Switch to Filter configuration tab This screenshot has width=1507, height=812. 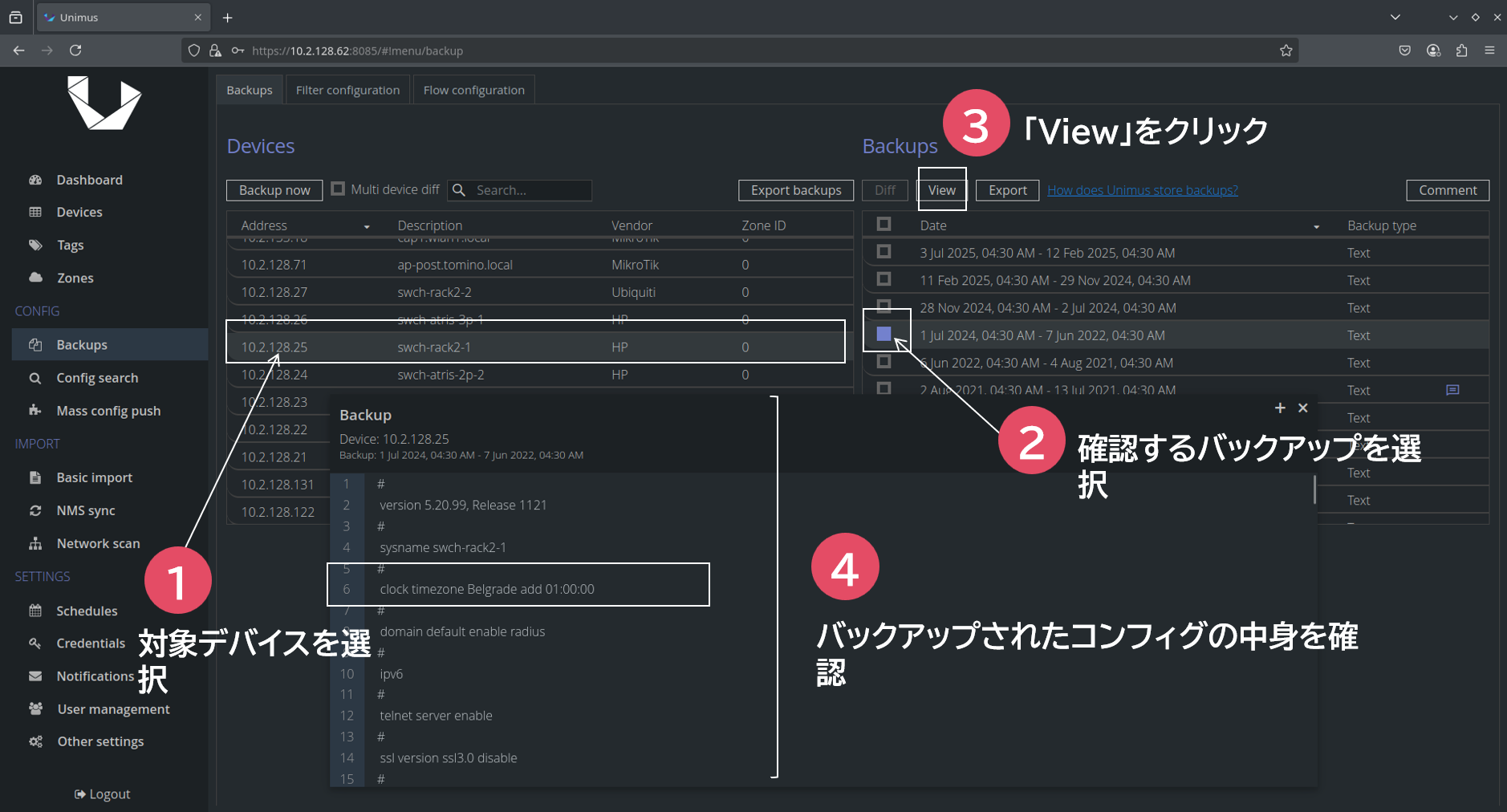347,90
